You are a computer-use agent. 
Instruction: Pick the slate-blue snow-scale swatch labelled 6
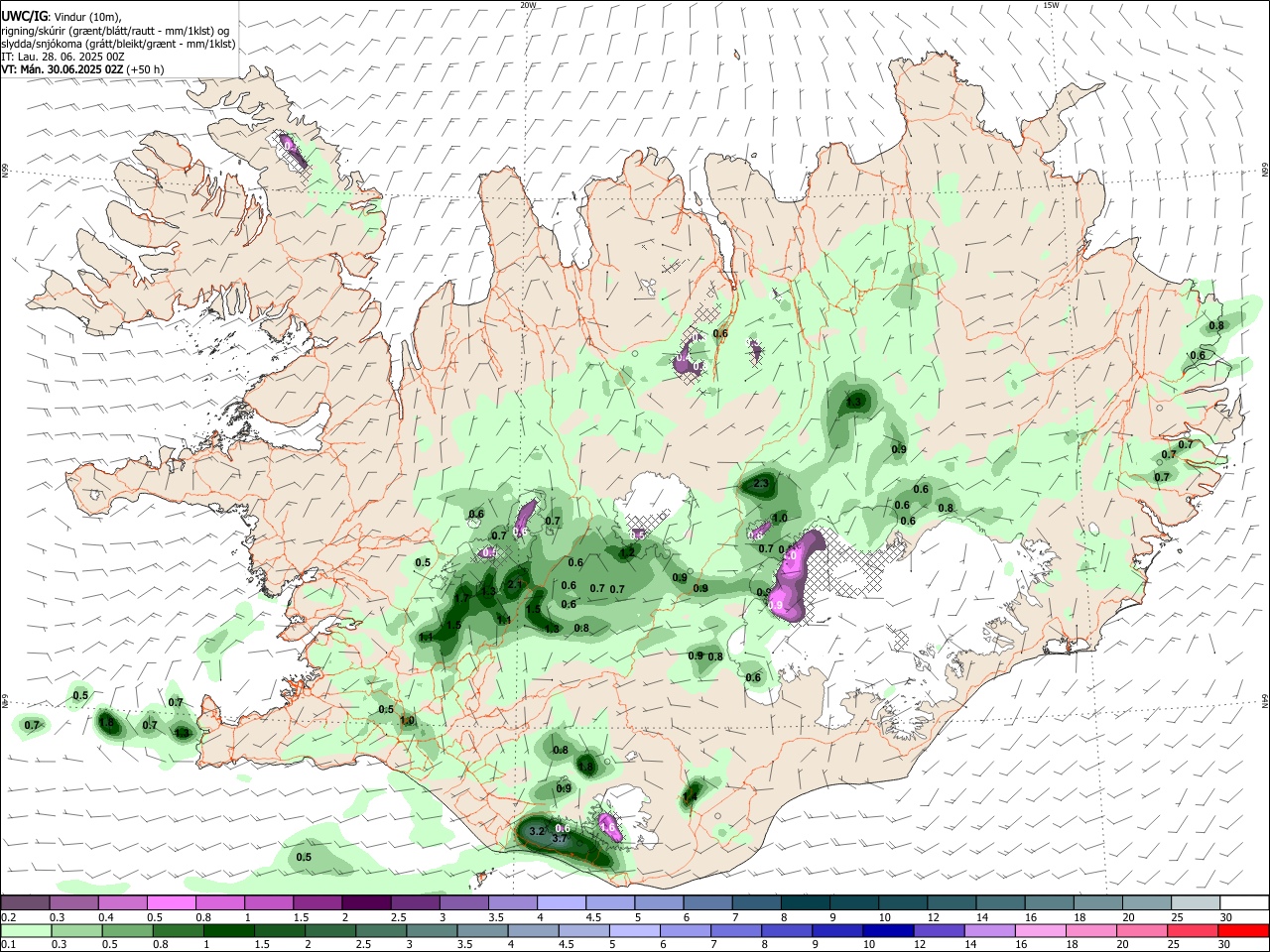point(707,902)
